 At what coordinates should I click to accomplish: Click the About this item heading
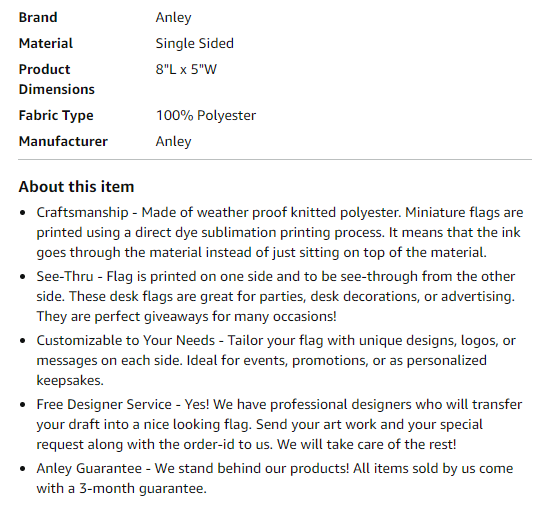point(76,187)
